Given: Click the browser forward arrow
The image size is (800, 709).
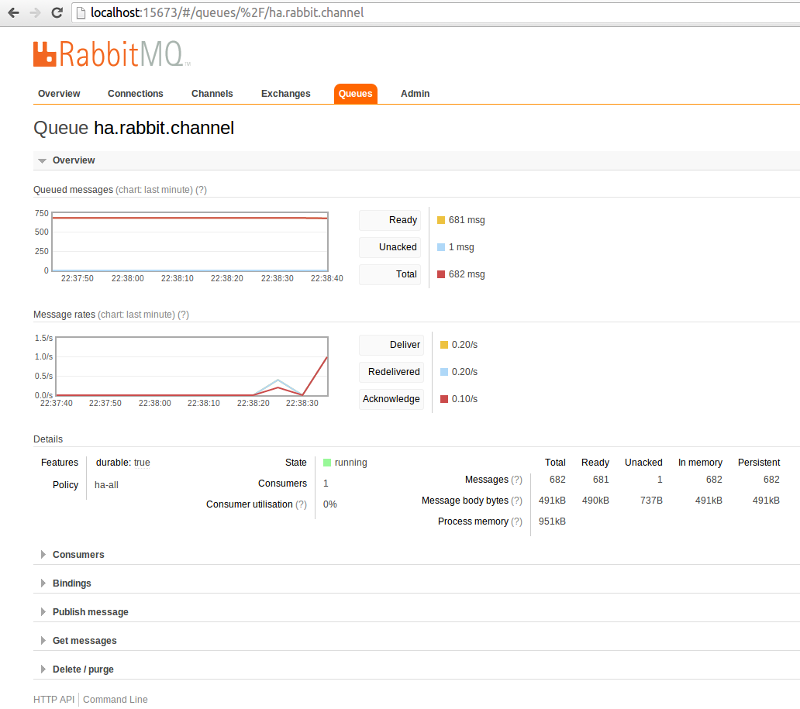Looking at the screenshot, I should coord(35,13).
